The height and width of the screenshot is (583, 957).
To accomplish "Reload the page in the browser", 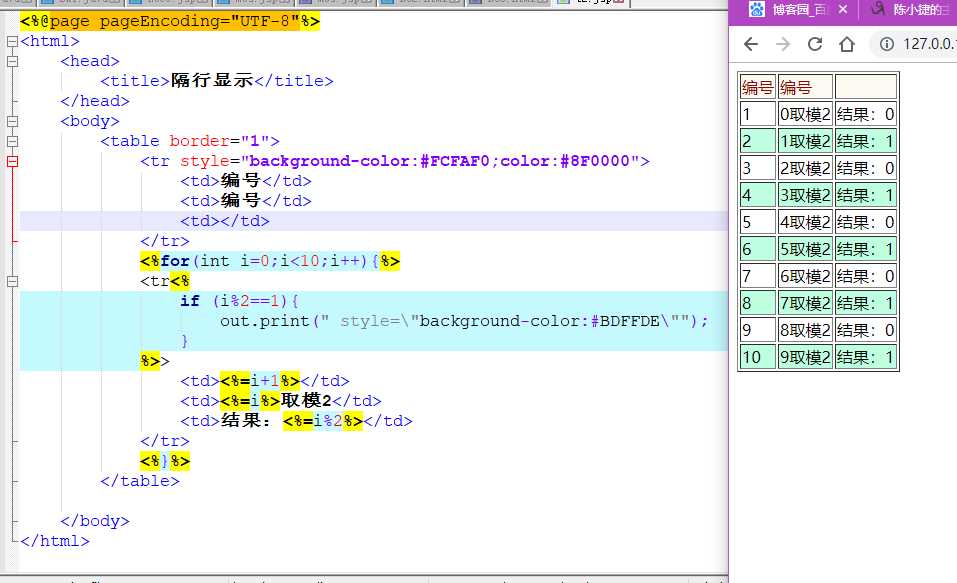I will [815, 44].
